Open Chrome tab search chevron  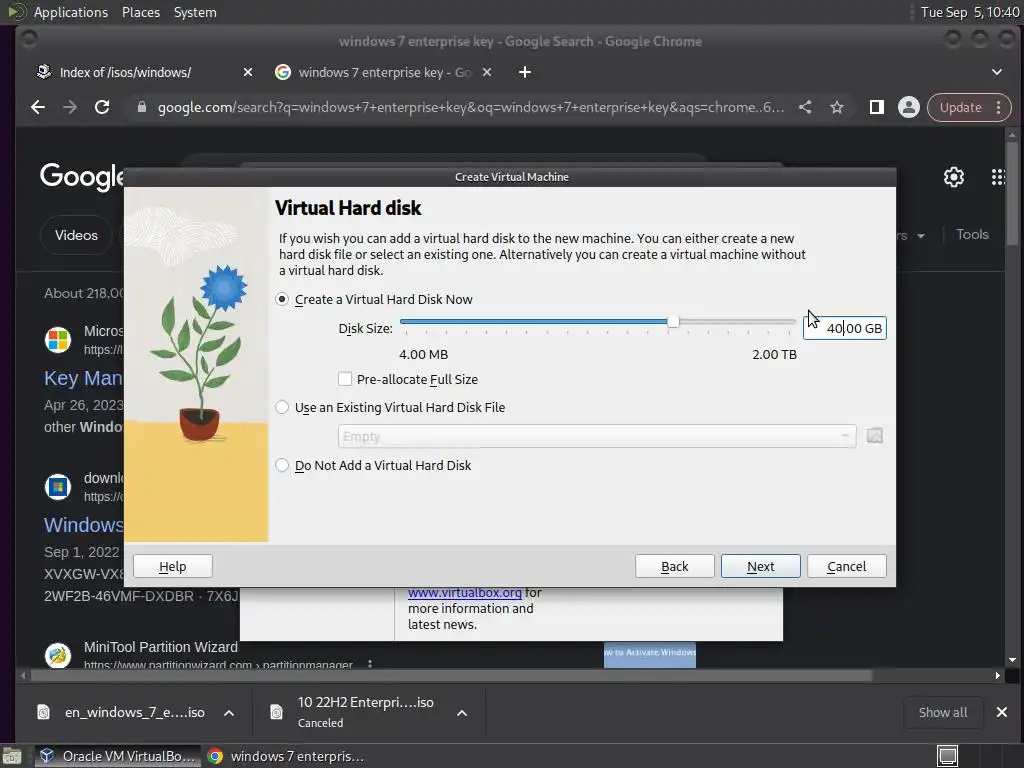997,72
